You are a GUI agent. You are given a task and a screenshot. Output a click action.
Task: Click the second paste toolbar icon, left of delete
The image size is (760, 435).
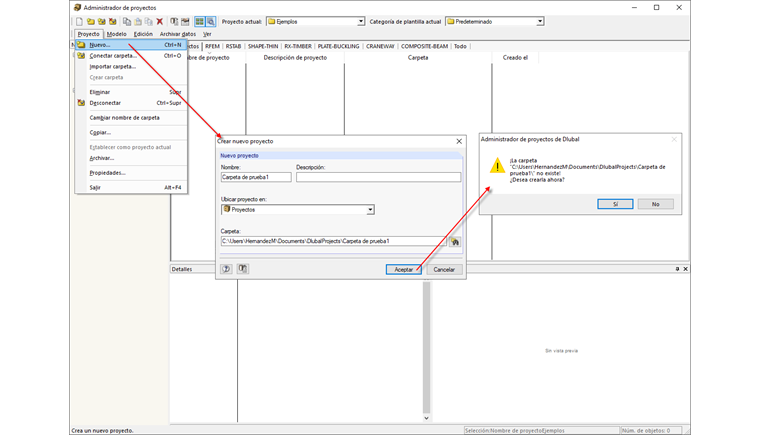[x=149, y=21]
